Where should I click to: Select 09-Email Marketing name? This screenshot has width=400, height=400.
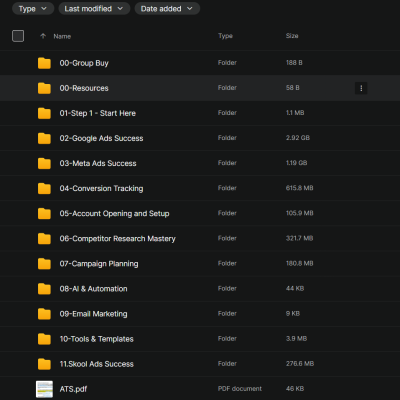coord(93,314)
